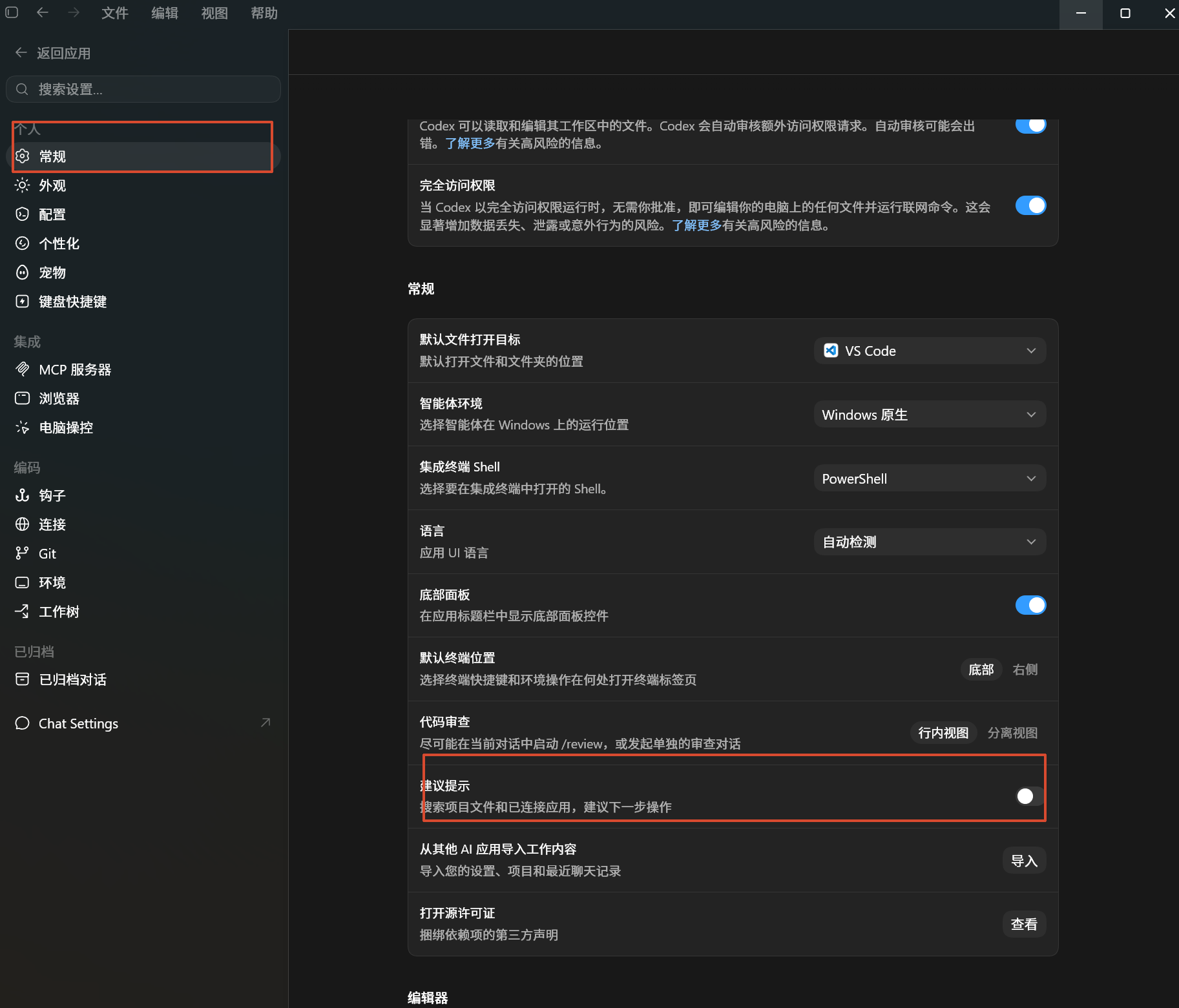Select 行内视图 for code review
This screenshot has height=1008, width=1179.
tap(943, 733)
